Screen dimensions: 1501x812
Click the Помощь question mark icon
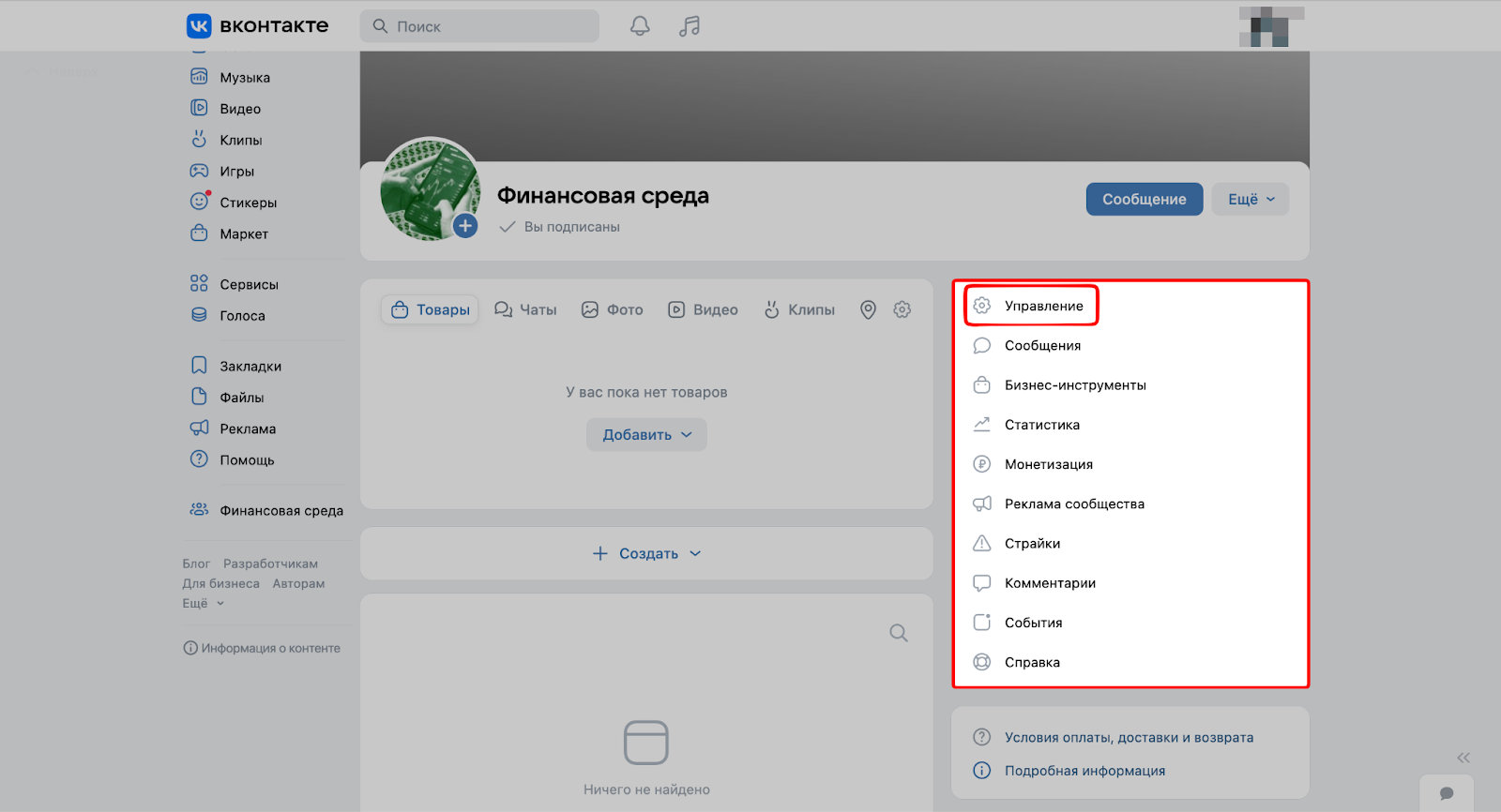pos(199,459)
